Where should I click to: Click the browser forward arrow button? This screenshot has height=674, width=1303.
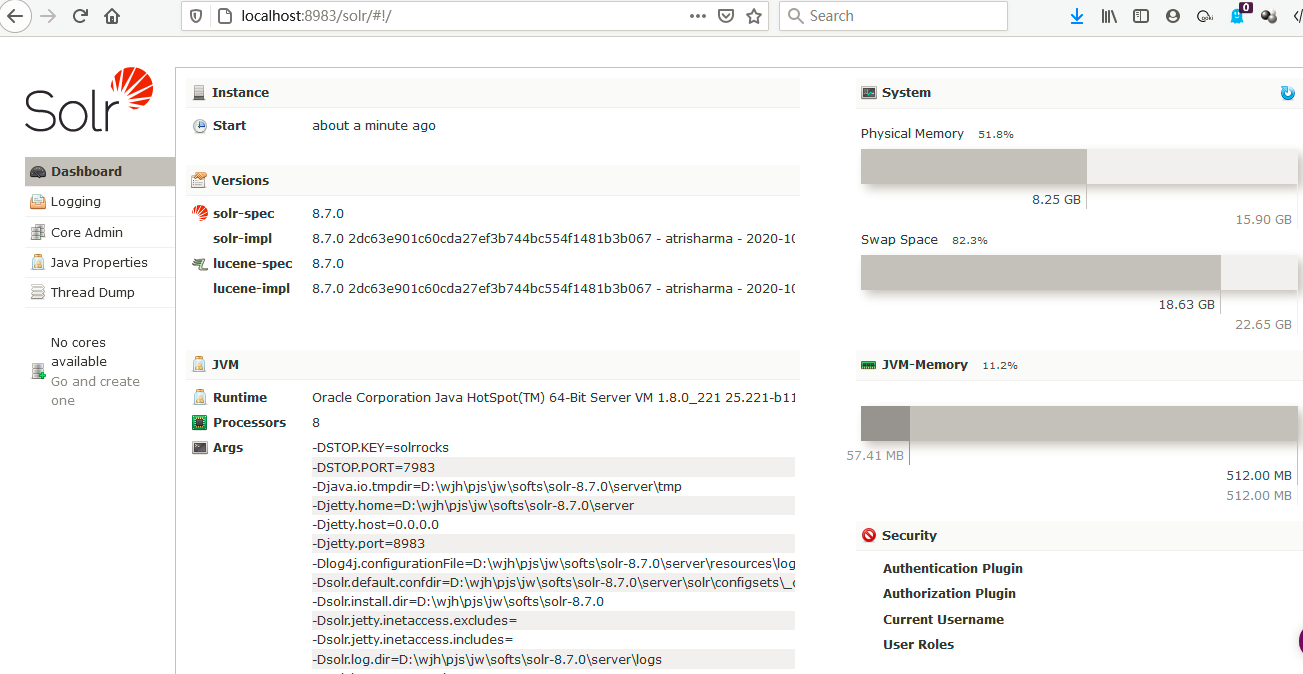(47, 16)
